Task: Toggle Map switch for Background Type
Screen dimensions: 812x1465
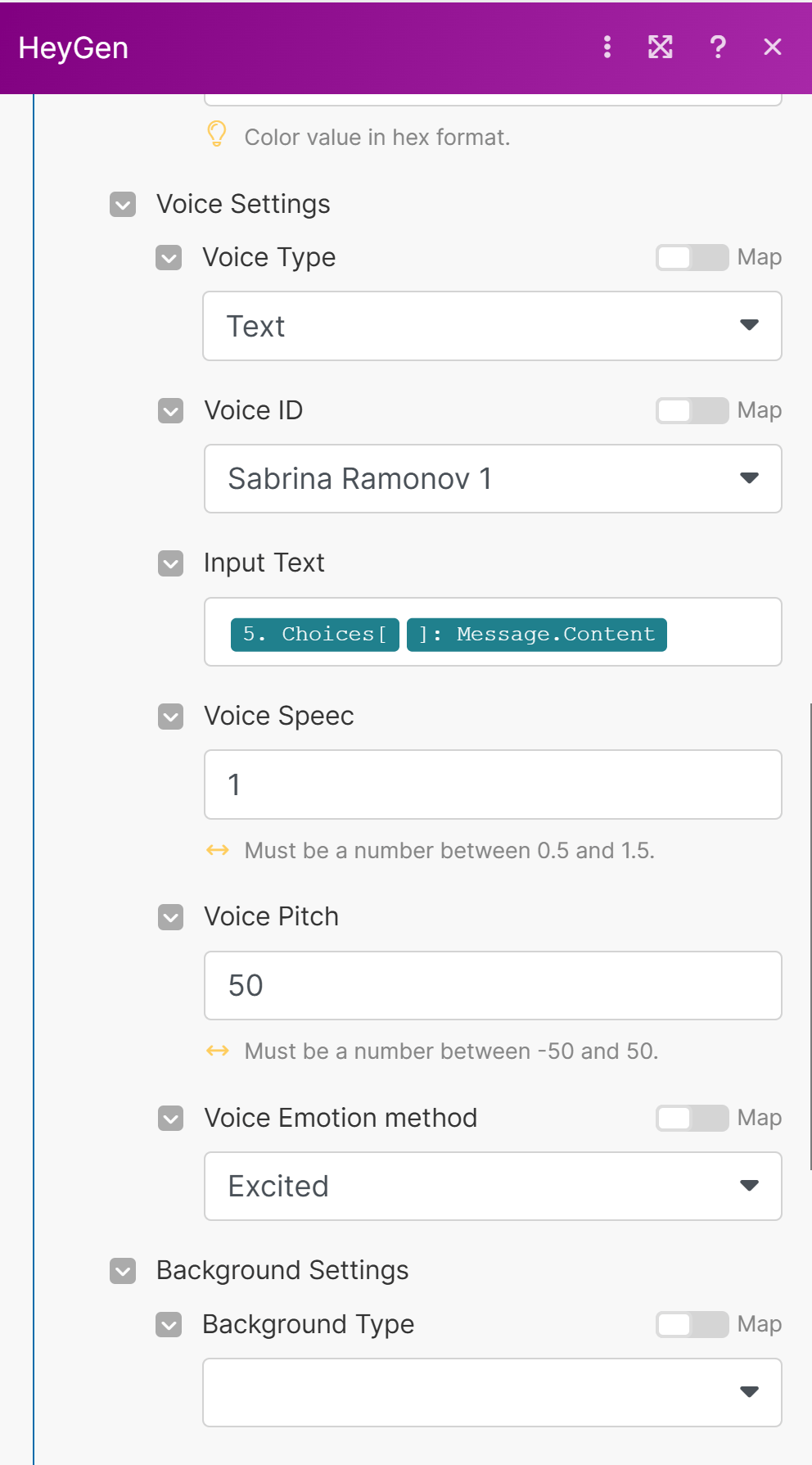Action: tap(692, 1324)
